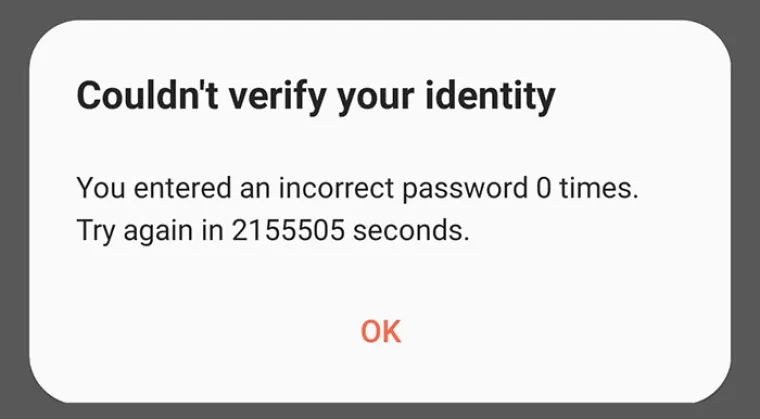Screen dimensions: 760x419
Task: Click the "0 times" text
Action: point(584,188)
